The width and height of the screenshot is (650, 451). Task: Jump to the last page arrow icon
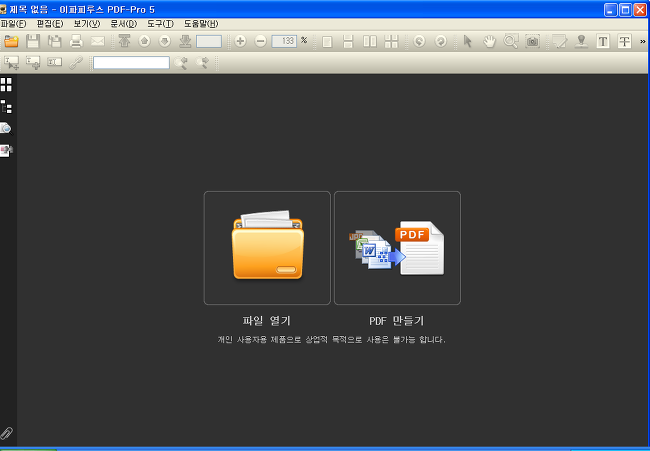185,41
